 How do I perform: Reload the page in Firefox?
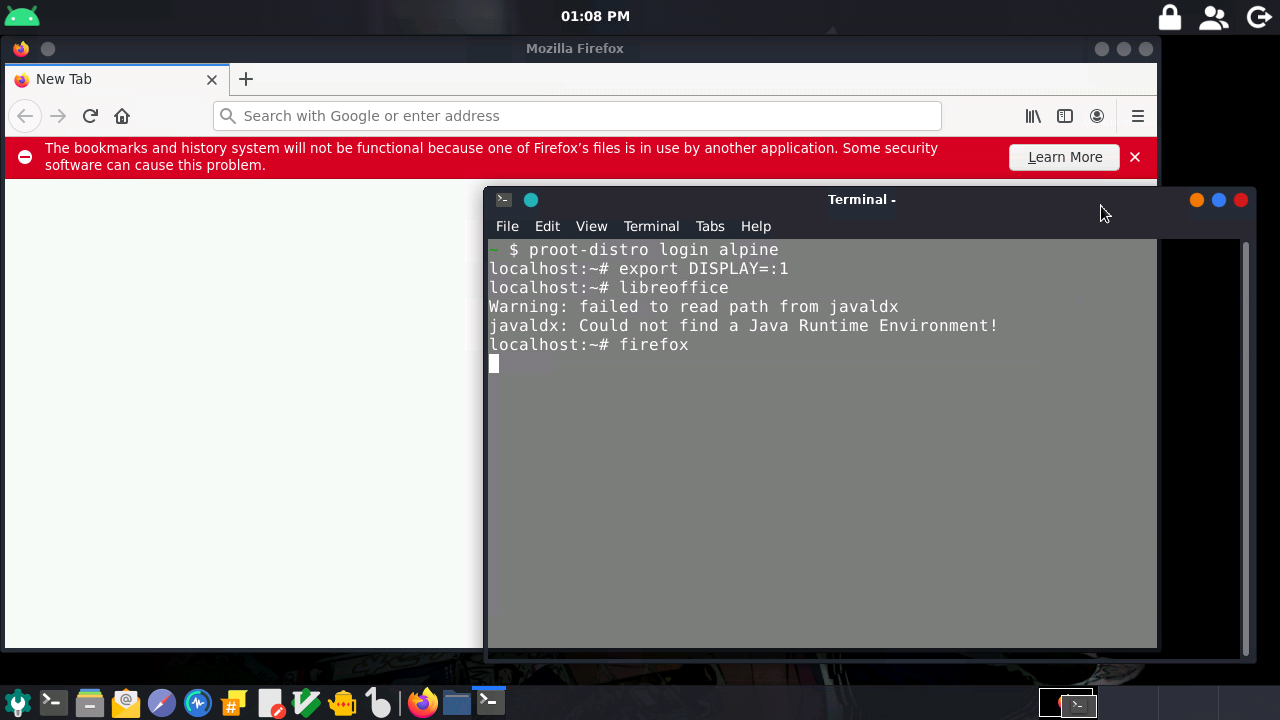90,116
